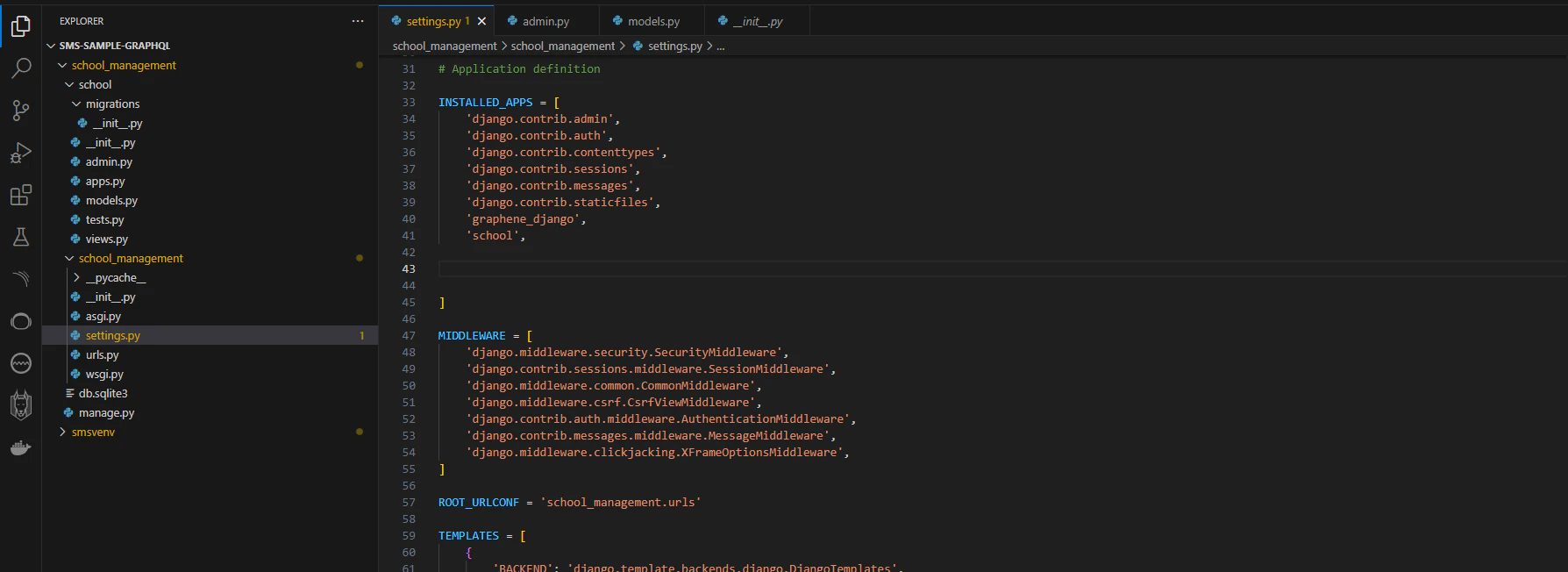Click 'school_management.urls' string value
The height and width of the screenshot is (572, 1568).
click(x=621, y=502)
